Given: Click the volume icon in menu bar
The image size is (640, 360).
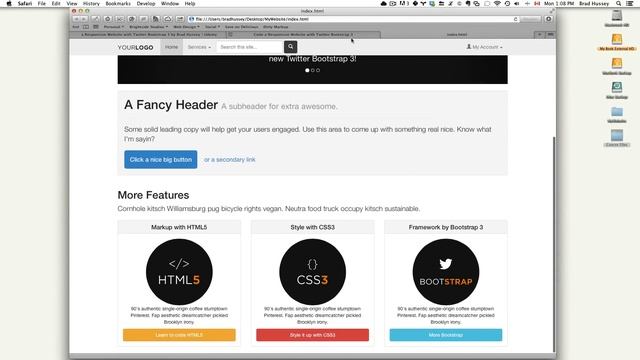Looking at the screenshot, I should pyautogui.click(x=517, y=3).
